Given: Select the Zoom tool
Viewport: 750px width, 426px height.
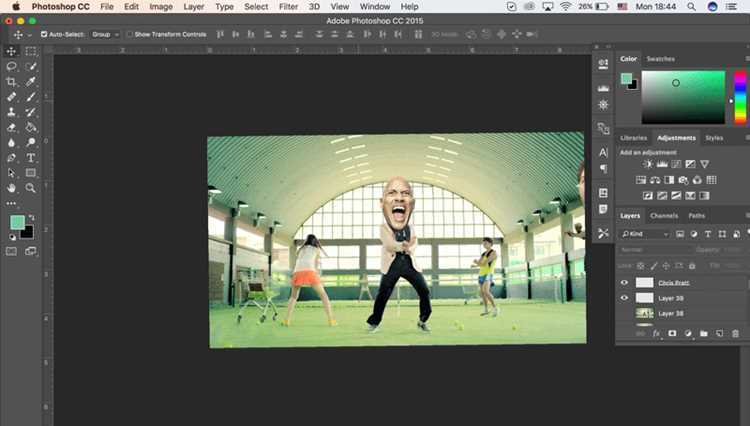Looking at the screenshot, I should [x=31, y=188].
